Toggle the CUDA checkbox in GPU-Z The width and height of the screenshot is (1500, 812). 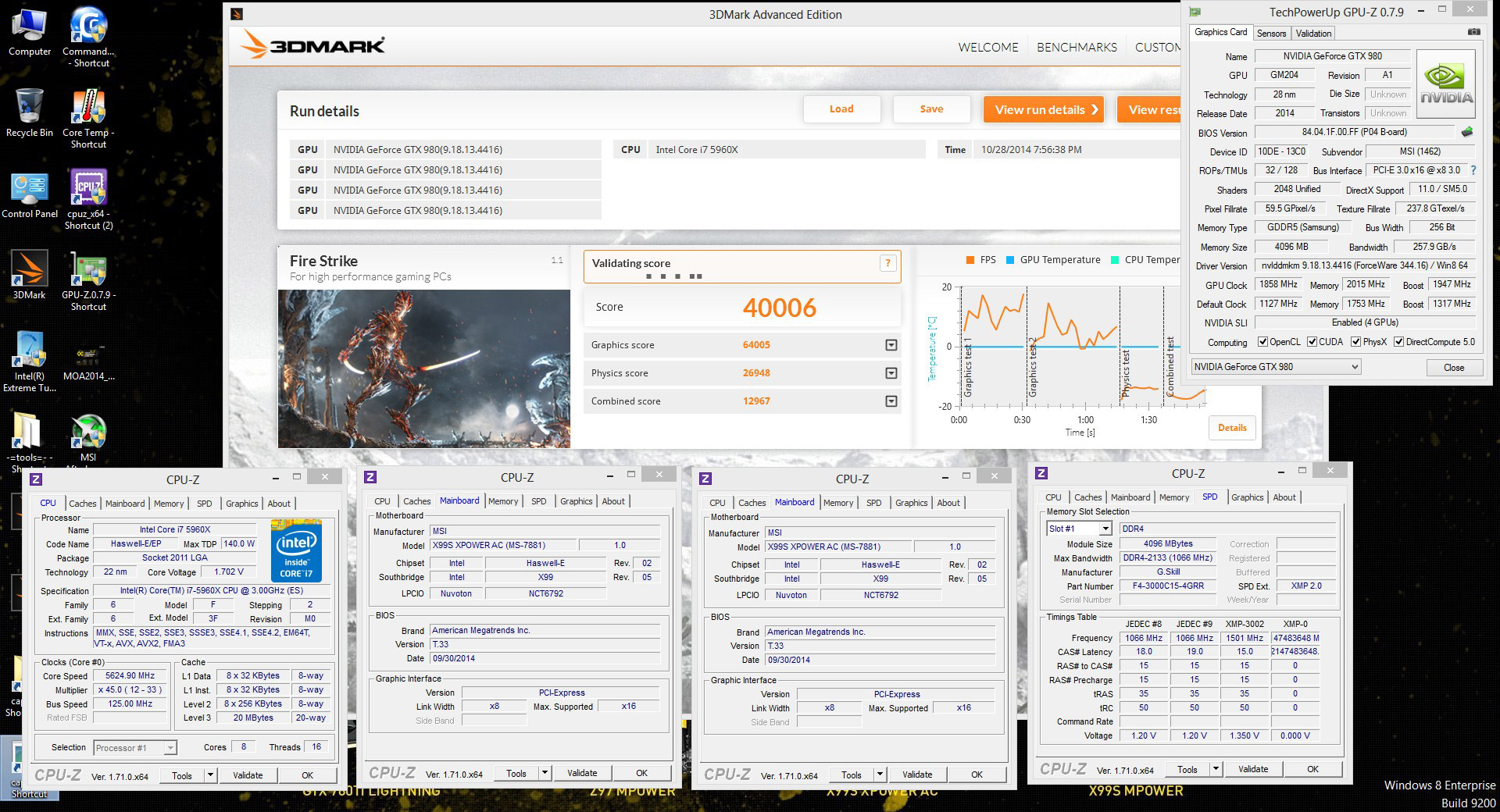[1312, 342]
